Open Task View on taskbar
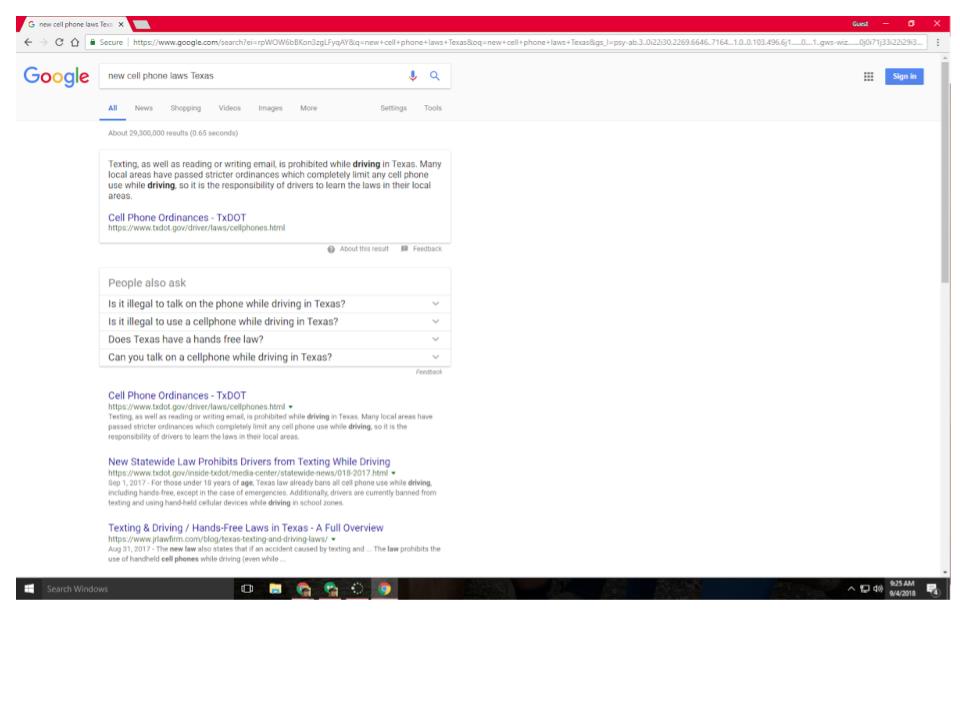Screen dimensions: 960x720 coord(247,588)
